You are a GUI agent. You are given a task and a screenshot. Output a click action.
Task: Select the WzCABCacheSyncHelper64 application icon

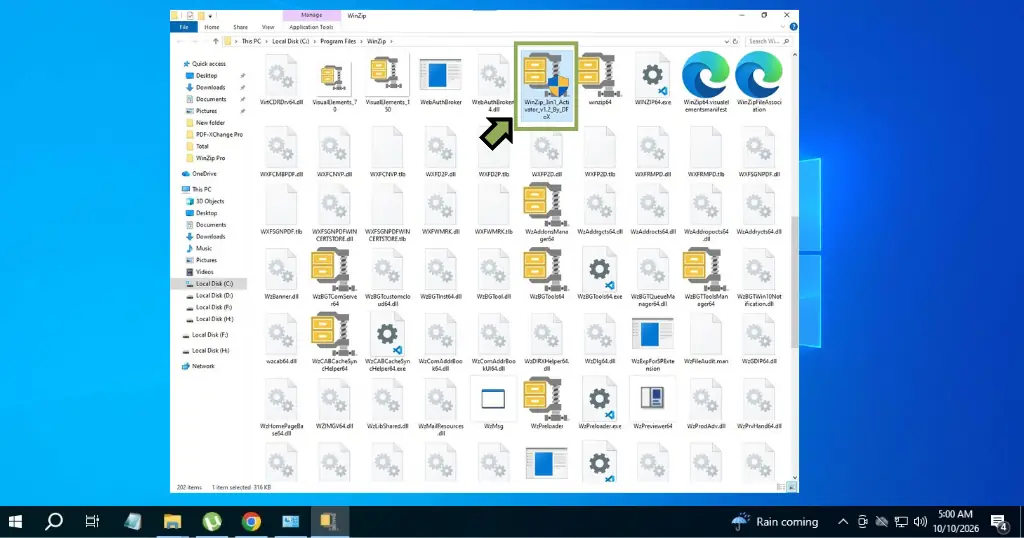coord(334,334)
